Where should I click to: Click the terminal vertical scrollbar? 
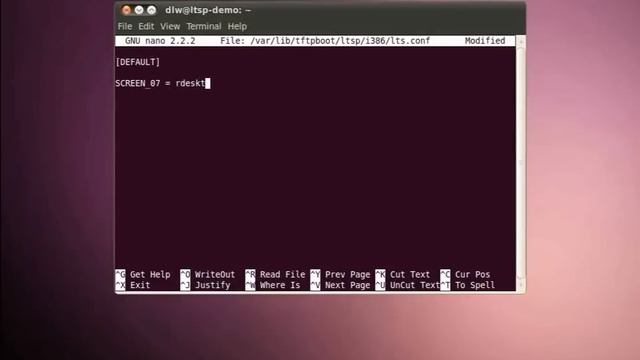(x=520, y=163)
